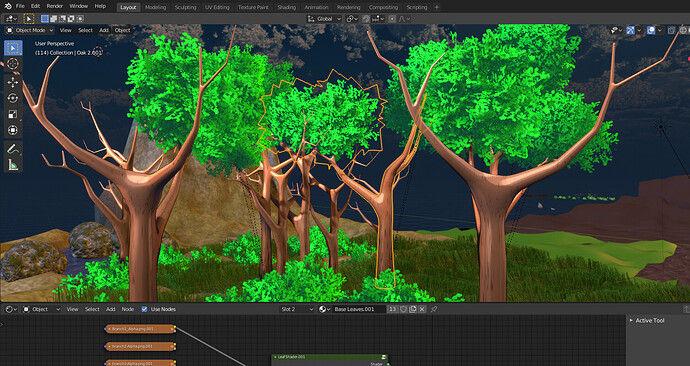Open the Render menu
690x366 pixels.
[55, 6]
